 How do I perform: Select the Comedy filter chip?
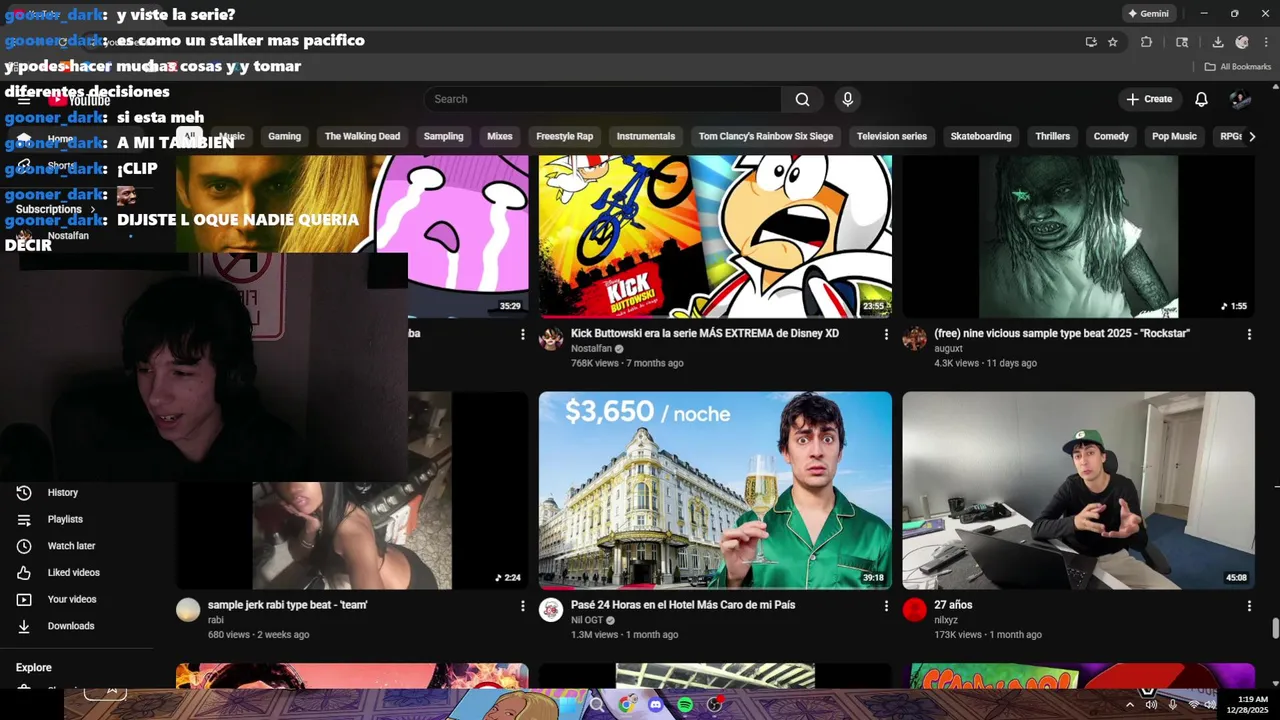click(1111, 136)
